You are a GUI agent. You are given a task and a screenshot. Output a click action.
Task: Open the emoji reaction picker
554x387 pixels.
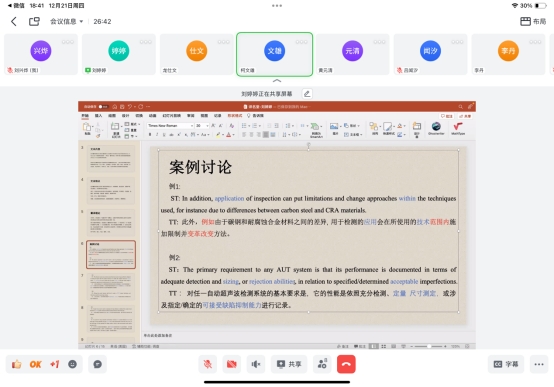(72, 364)
